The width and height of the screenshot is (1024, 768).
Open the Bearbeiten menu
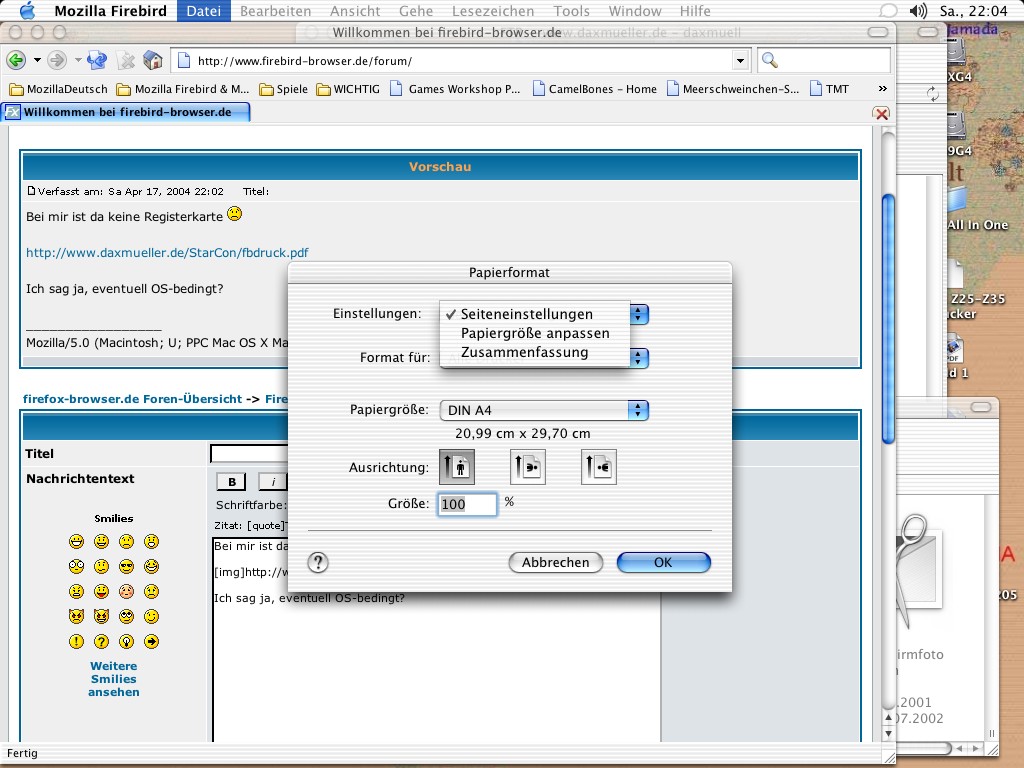tap(276, 10)
